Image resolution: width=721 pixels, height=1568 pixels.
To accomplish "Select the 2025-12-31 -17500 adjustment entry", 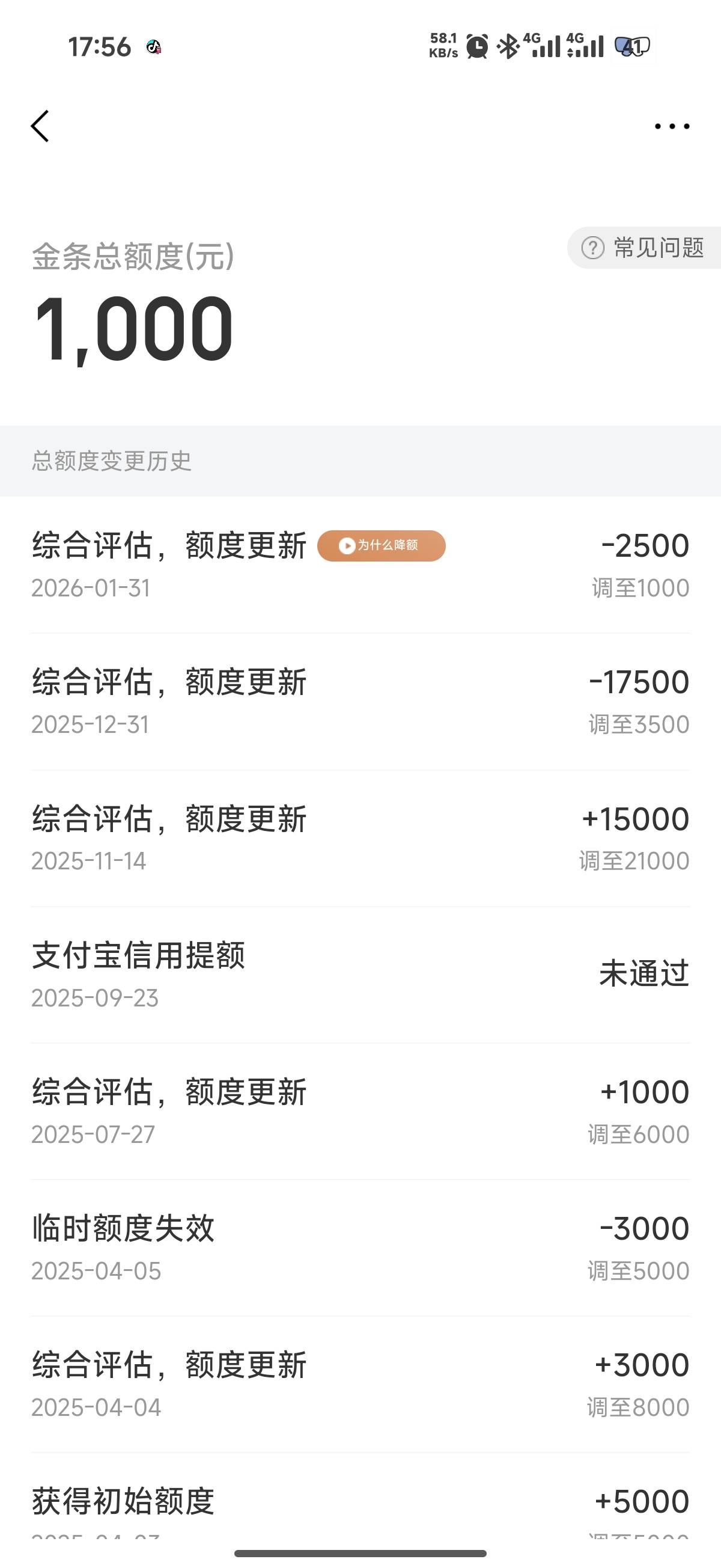I will click(360, 701).
